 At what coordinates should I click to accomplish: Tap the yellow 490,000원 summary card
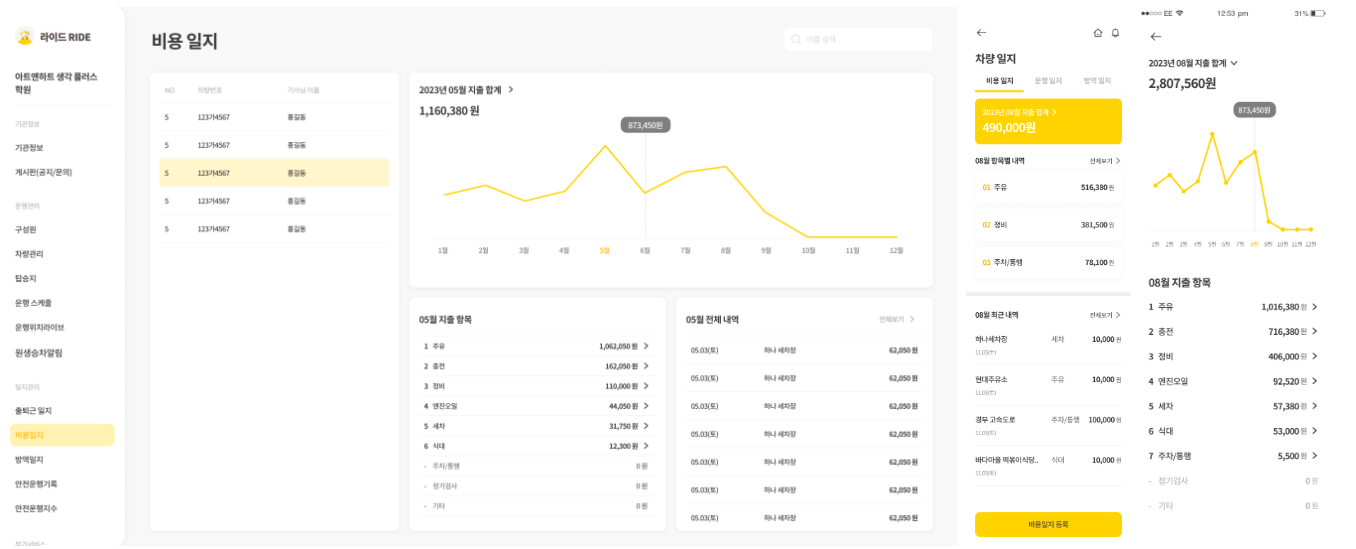pos(1048,121)
